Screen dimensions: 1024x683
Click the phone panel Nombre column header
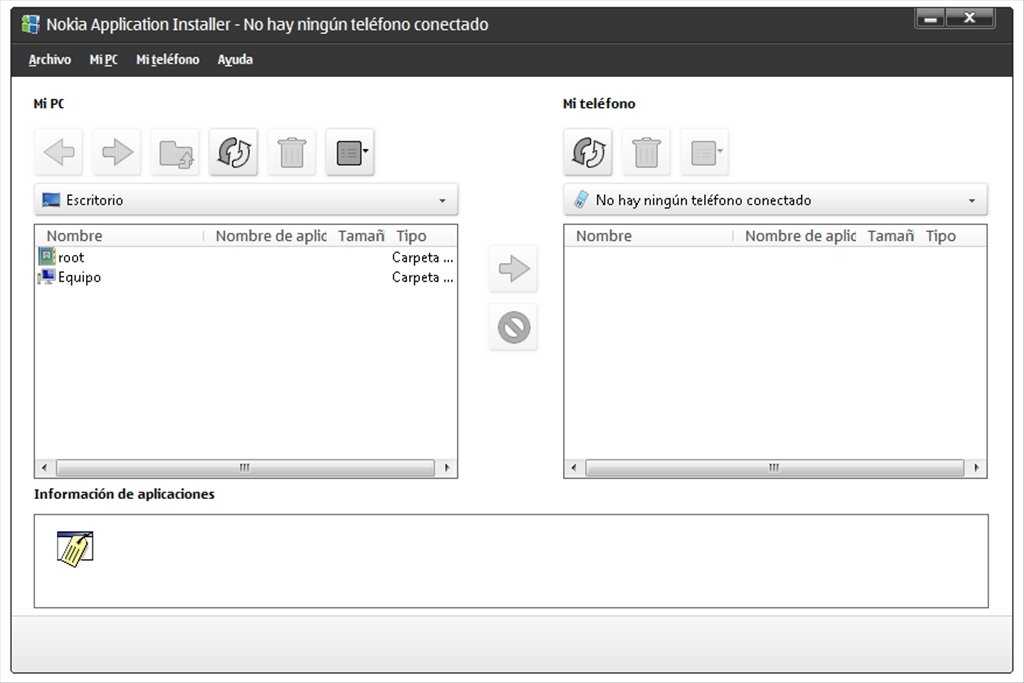649,236
